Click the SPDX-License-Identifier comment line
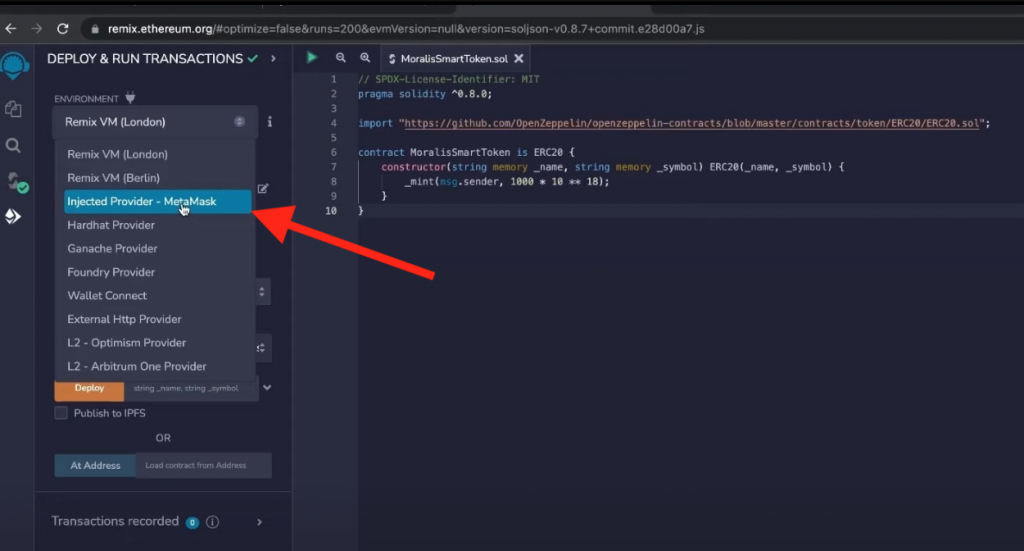Image resolution: width=1024 pixels, height=551 pixels. [x=449, y=79]
